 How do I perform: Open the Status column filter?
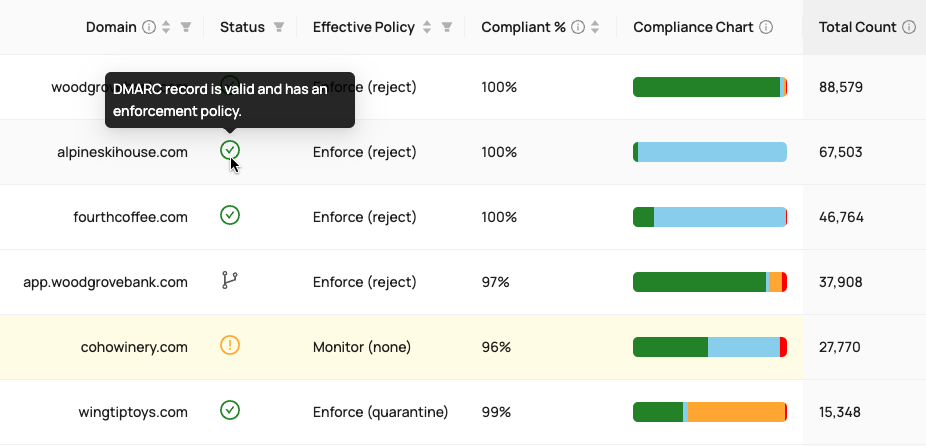coord(279,27)
